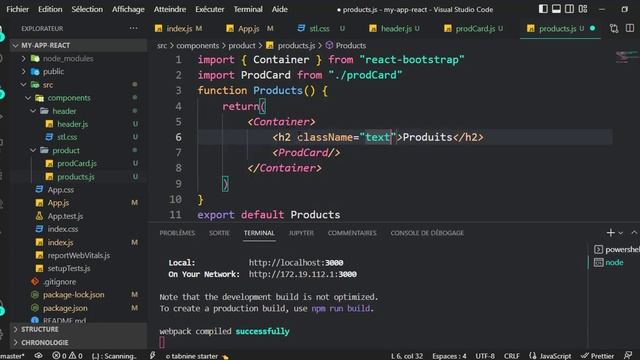Image resolution: width=640 pixels, height=360 pixels.
Task: Open header.js in the explorer tree
Action: click(x=72, y=124)
